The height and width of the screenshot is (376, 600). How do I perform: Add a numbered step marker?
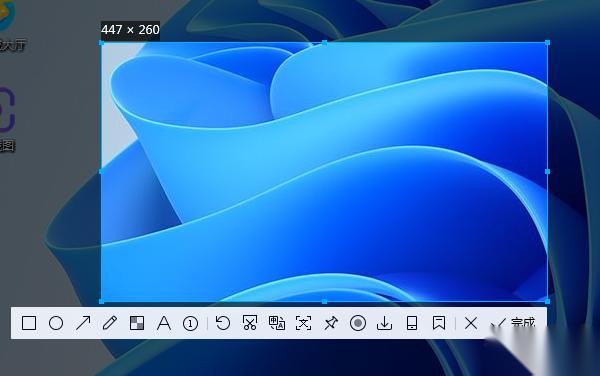pyautogui.click(x=191, y=324)
